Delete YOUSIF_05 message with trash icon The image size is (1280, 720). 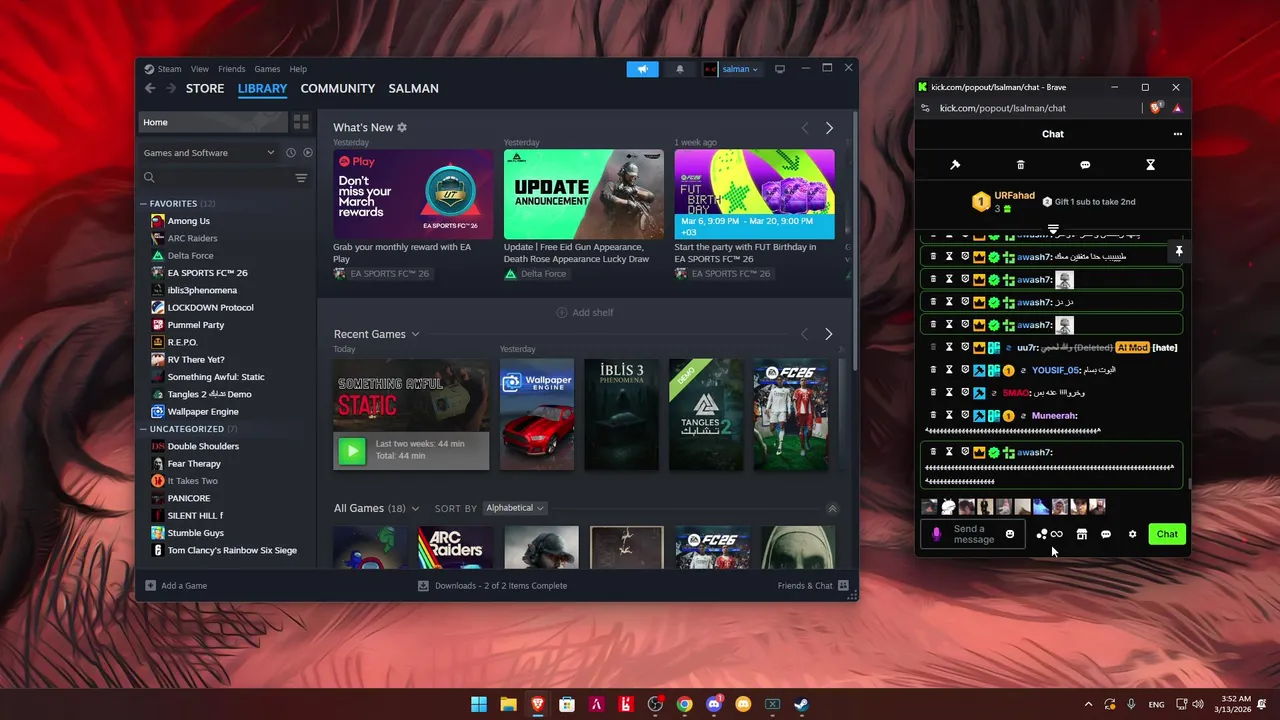click(x=933, y=370)
